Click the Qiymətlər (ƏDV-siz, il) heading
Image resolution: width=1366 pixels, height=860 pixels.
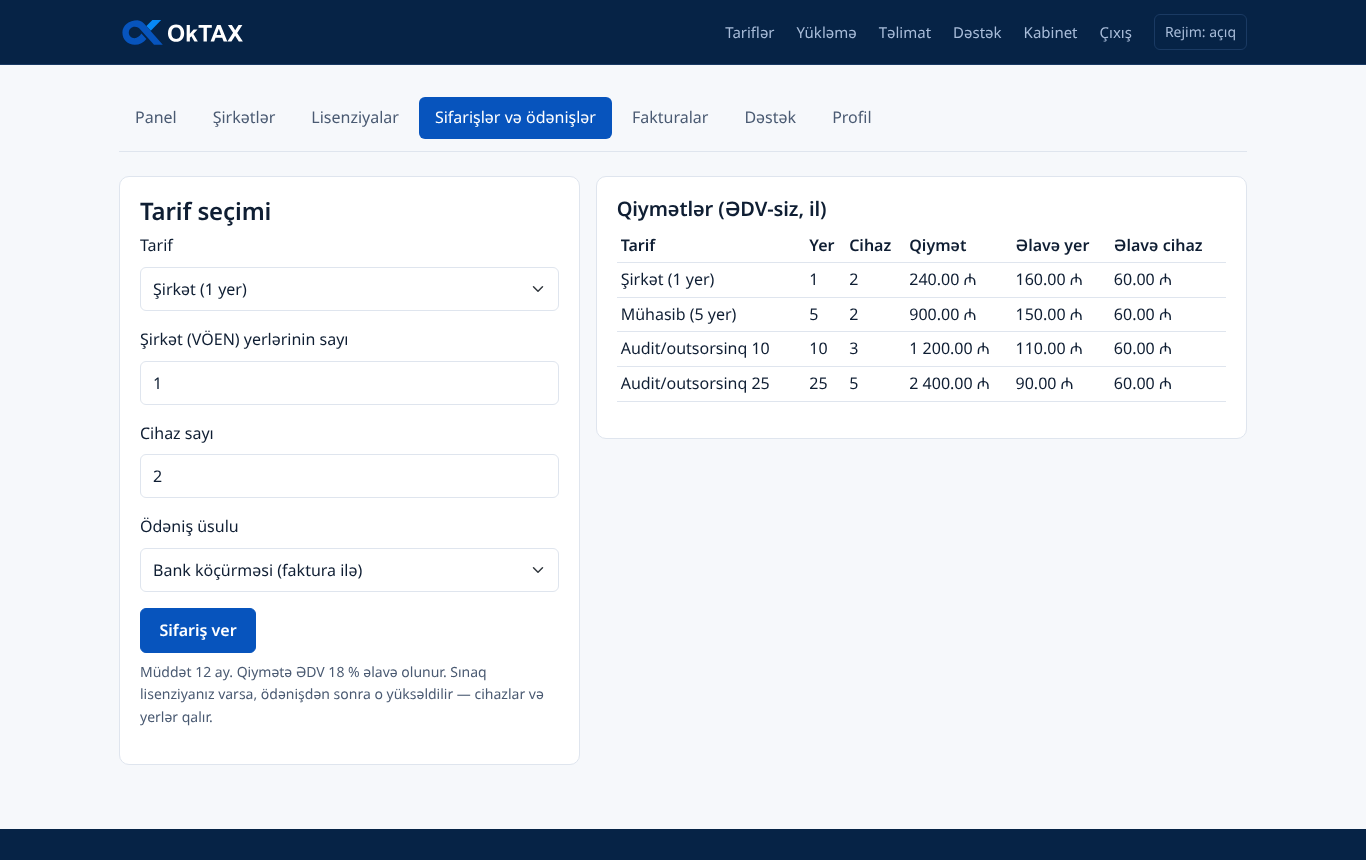722,210
